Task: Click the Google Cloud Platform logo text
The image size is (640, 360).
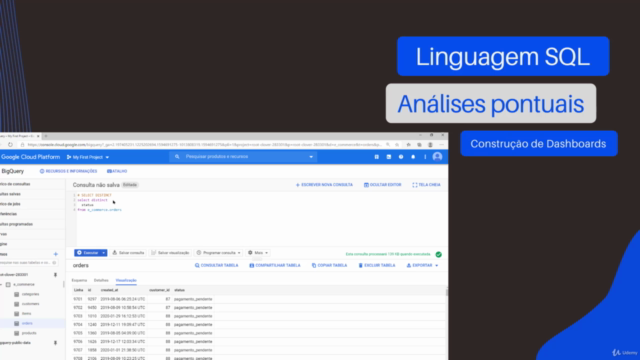Action: pyautogui.click(x=30, y=157)
